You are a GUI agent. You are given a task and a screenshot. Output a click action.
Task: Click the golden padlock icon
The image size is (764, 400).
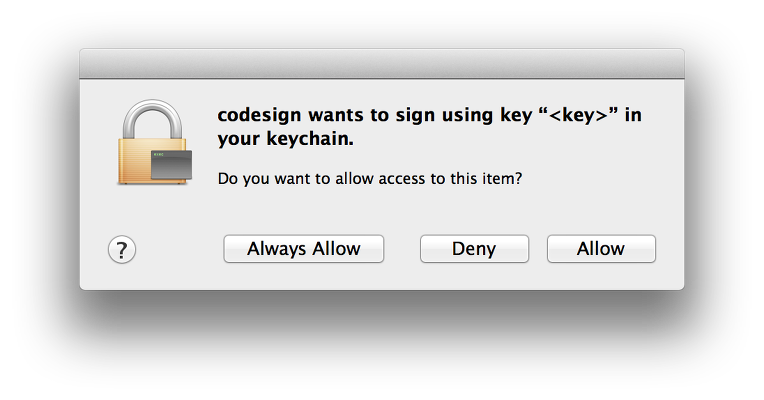tap(154, 142)
